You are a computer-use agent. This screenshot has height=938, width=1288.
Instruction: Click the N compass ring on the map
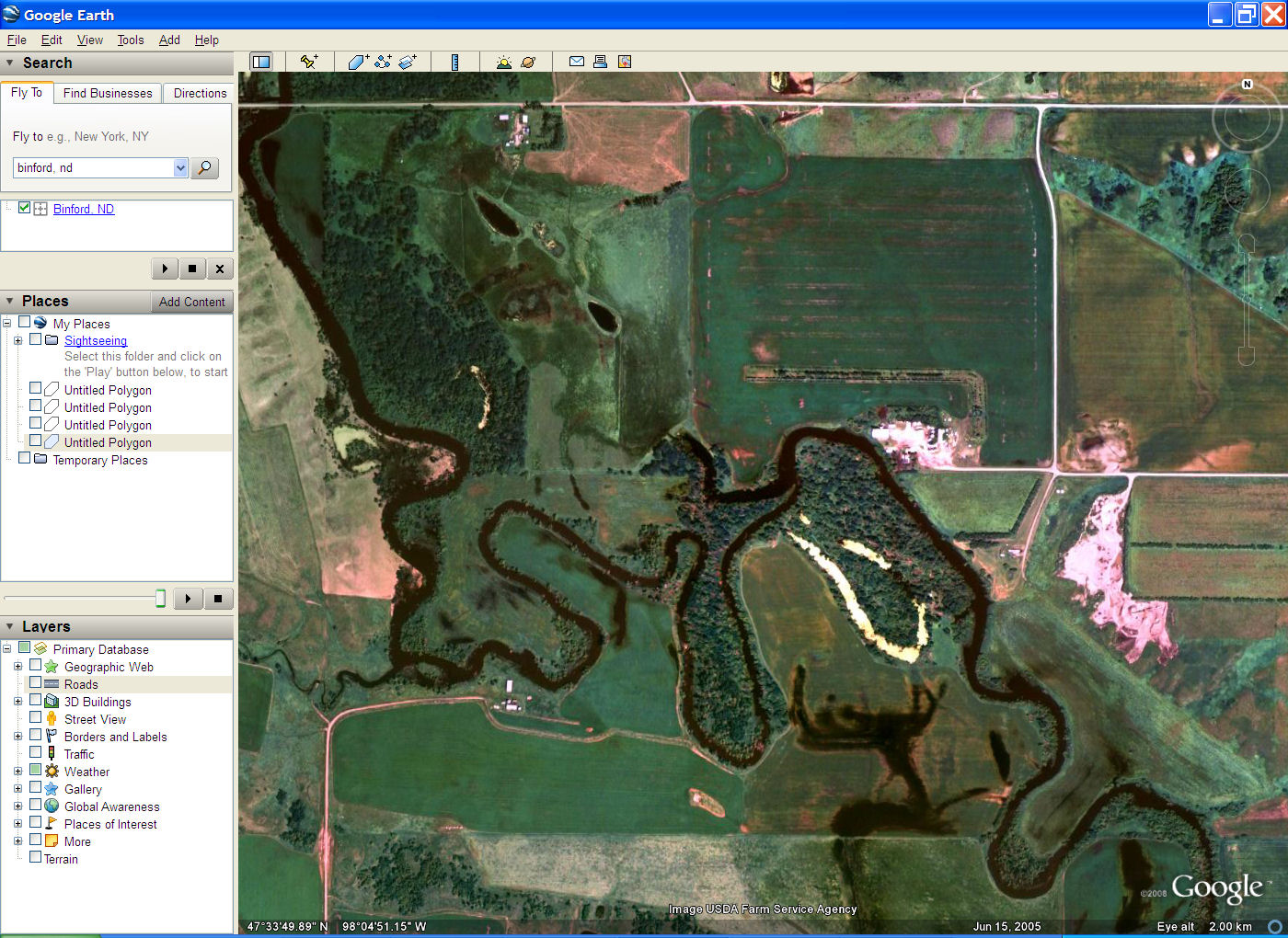[x=1247, y=118]
